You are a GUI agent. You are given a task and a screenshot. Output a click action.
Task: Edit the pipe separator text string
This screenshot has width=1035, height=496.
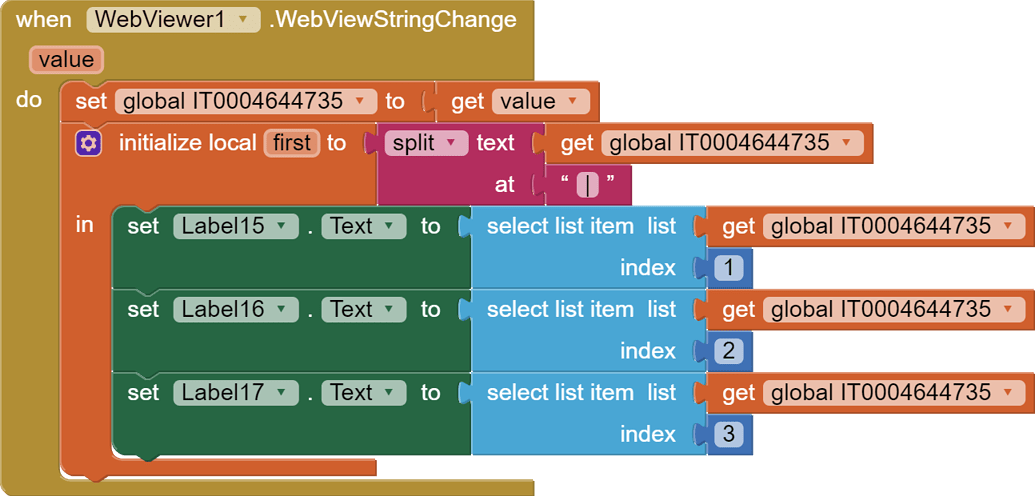coord(587,185)
